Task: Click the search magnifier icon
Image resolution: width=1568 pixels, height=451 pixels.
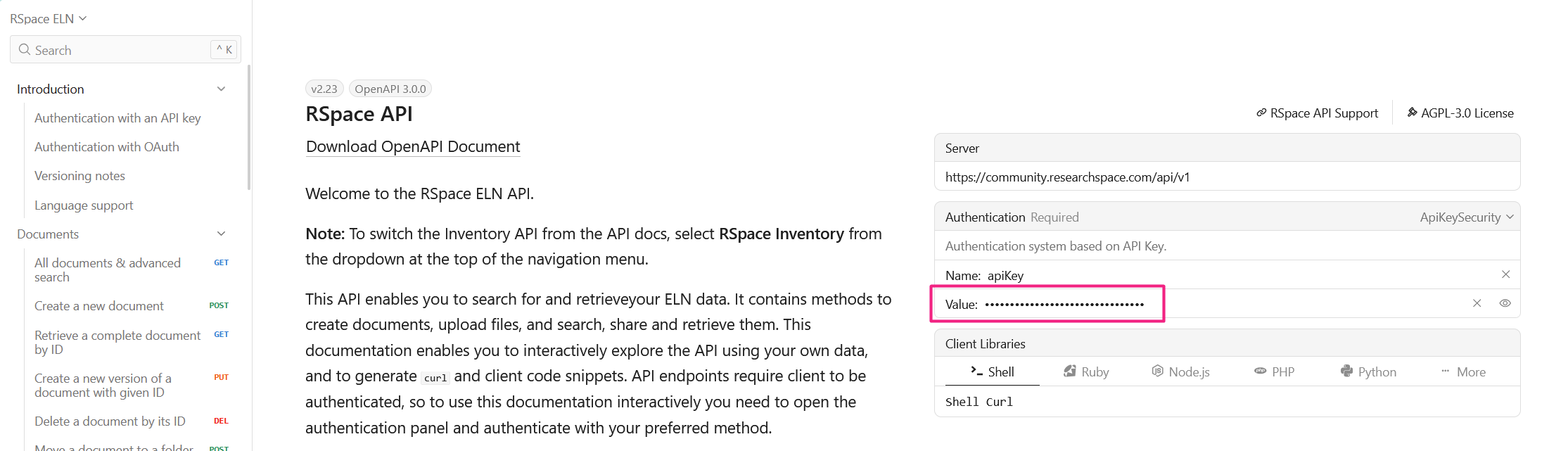Action: pos(25,50)
